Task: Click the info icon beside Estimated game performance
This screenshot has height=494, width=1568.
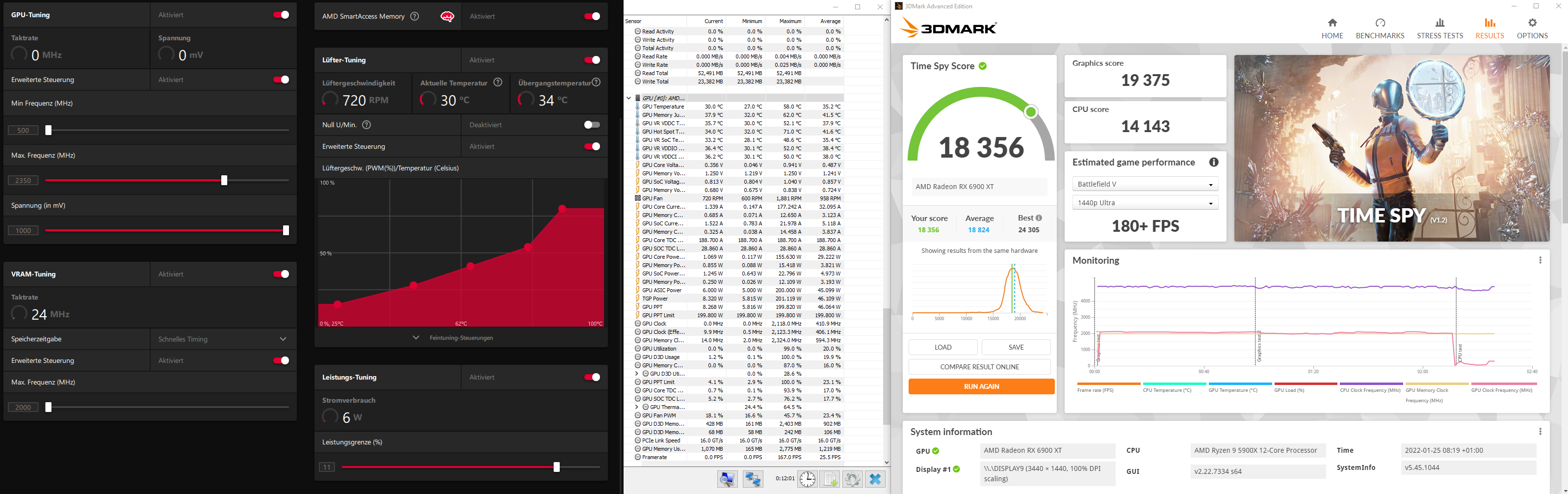Action: 1214,162
